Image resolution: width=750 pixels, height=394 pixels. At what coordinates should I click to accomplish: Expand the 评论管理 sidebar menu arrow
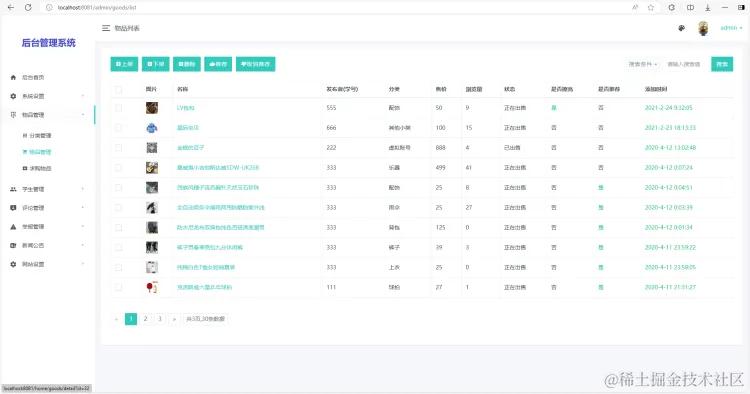click(x=83, y=208)
